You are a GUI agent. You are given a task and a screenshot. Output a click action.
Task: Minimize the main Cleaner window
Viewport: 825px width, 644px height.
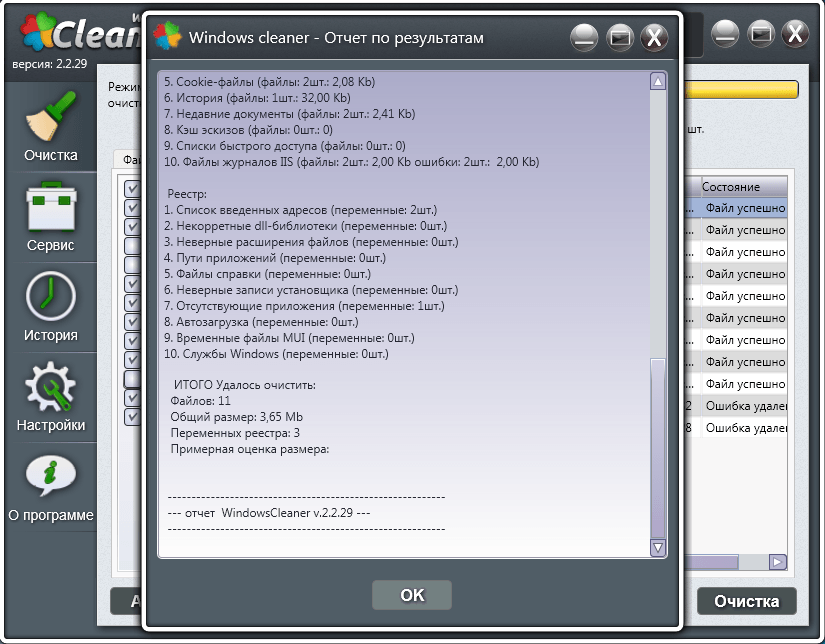pyautogui.click(x=725, y=34)
